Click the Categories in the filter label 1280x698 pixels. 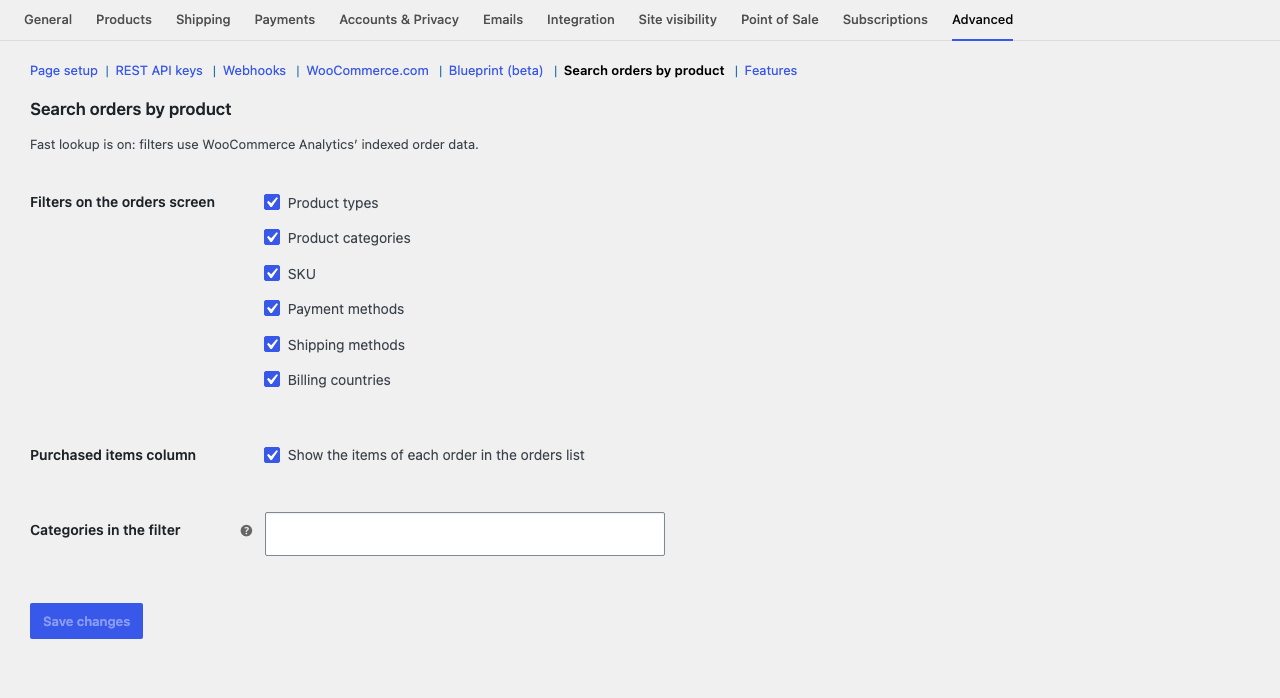tap(105, 530)
